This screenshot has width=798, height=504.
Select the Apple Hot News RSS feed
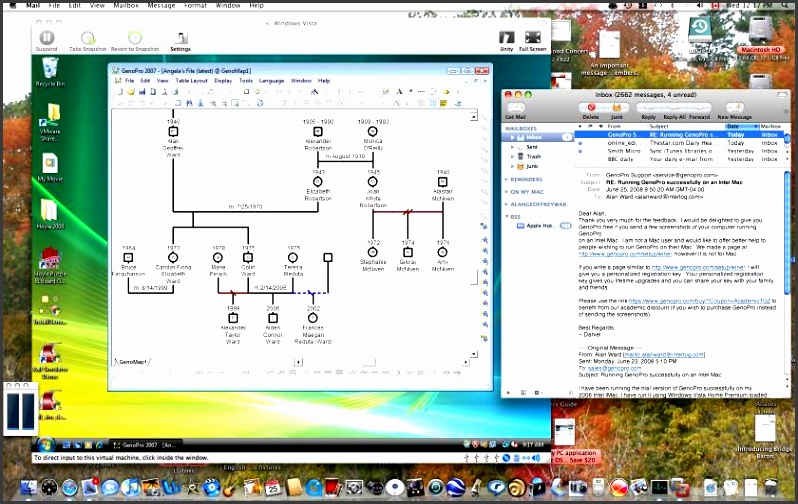tap(539, 226)
